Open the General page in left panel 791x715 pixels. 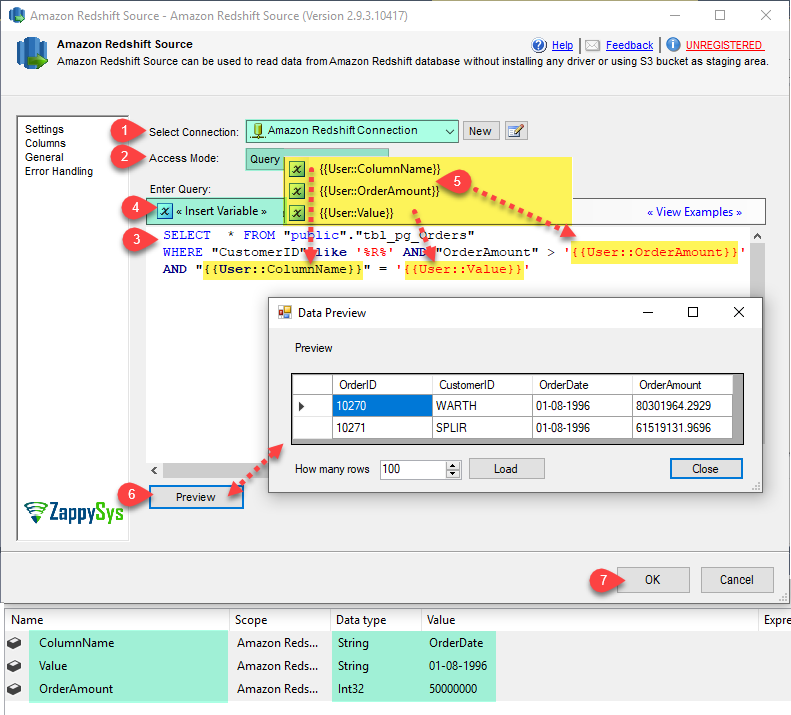[44, 157]
